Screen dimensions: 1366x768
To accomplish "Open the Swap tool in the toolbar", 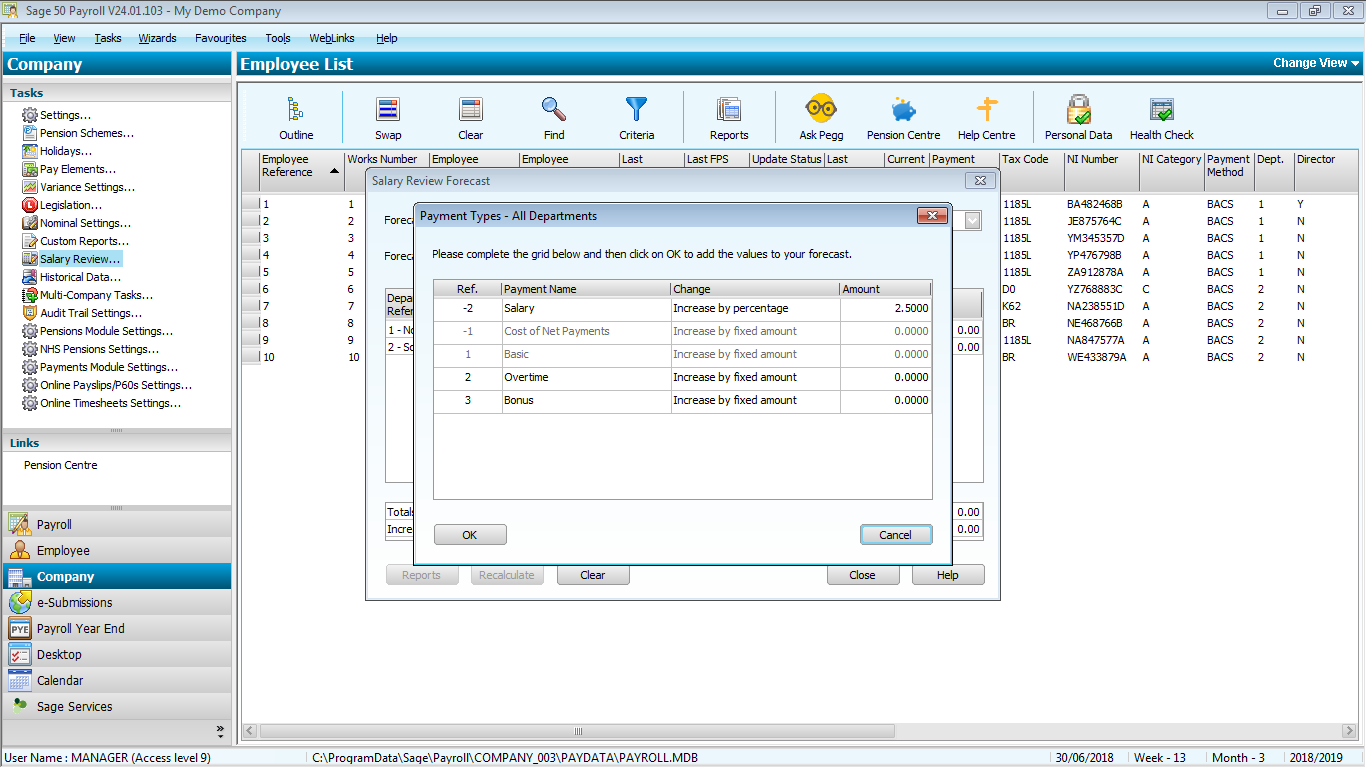I will [387, 115].
